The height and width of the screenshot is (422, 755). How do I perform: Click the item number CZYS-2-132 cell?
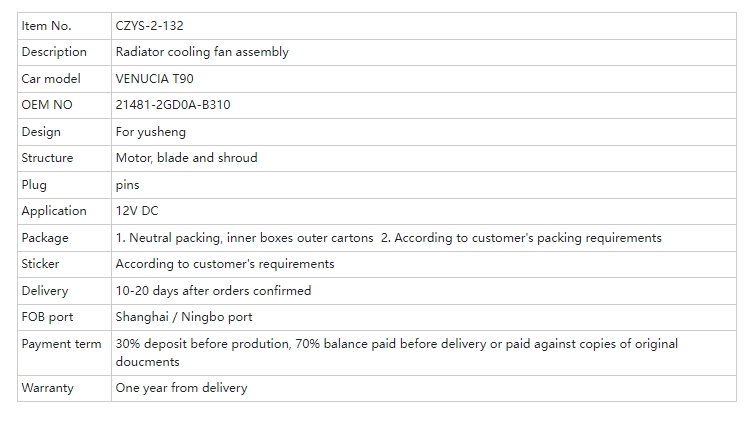149,26
